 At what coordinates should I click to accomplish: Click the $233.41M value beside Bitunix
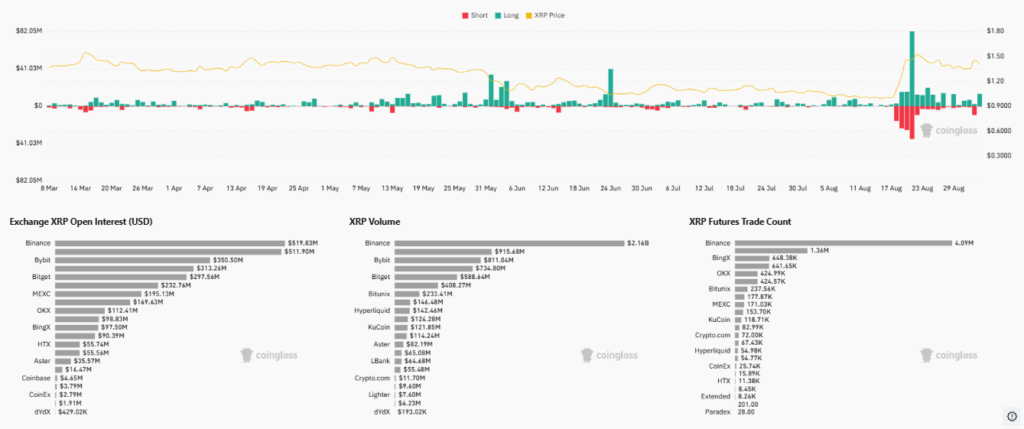436,294
